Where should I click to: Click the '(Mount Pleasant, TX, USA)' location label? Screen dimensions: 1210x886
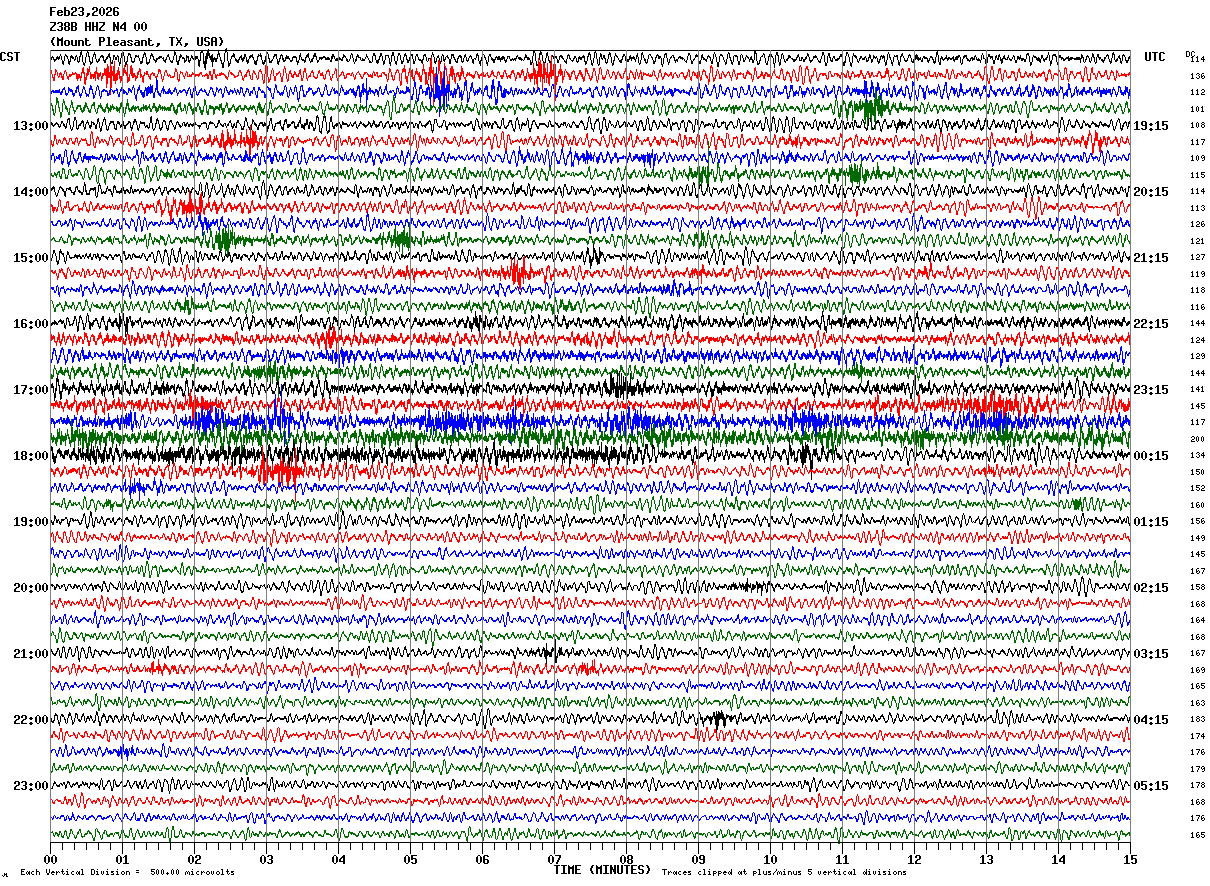point(137,42)
